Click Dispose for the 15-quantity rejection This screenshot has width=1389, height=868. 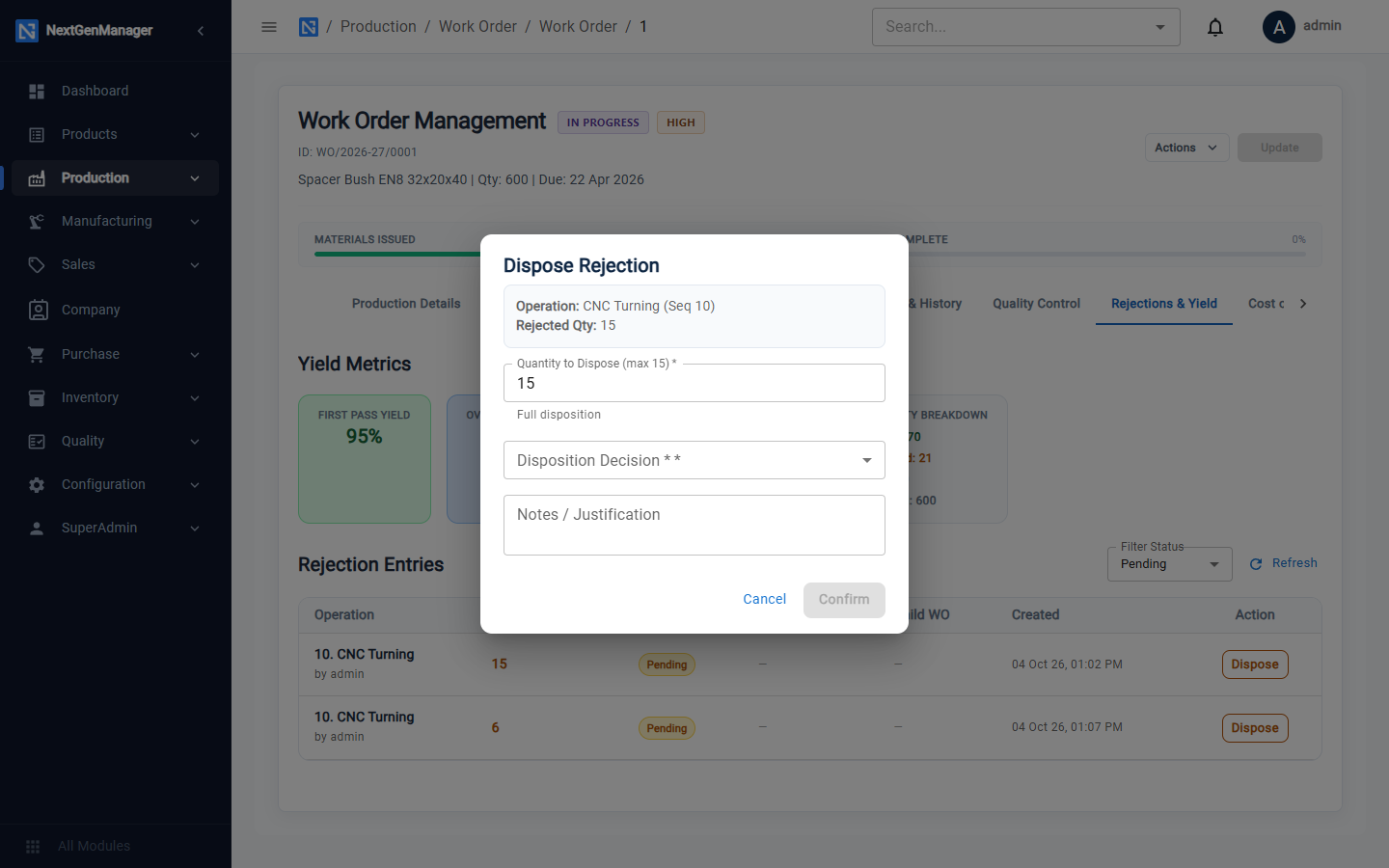coord(1255,665)
